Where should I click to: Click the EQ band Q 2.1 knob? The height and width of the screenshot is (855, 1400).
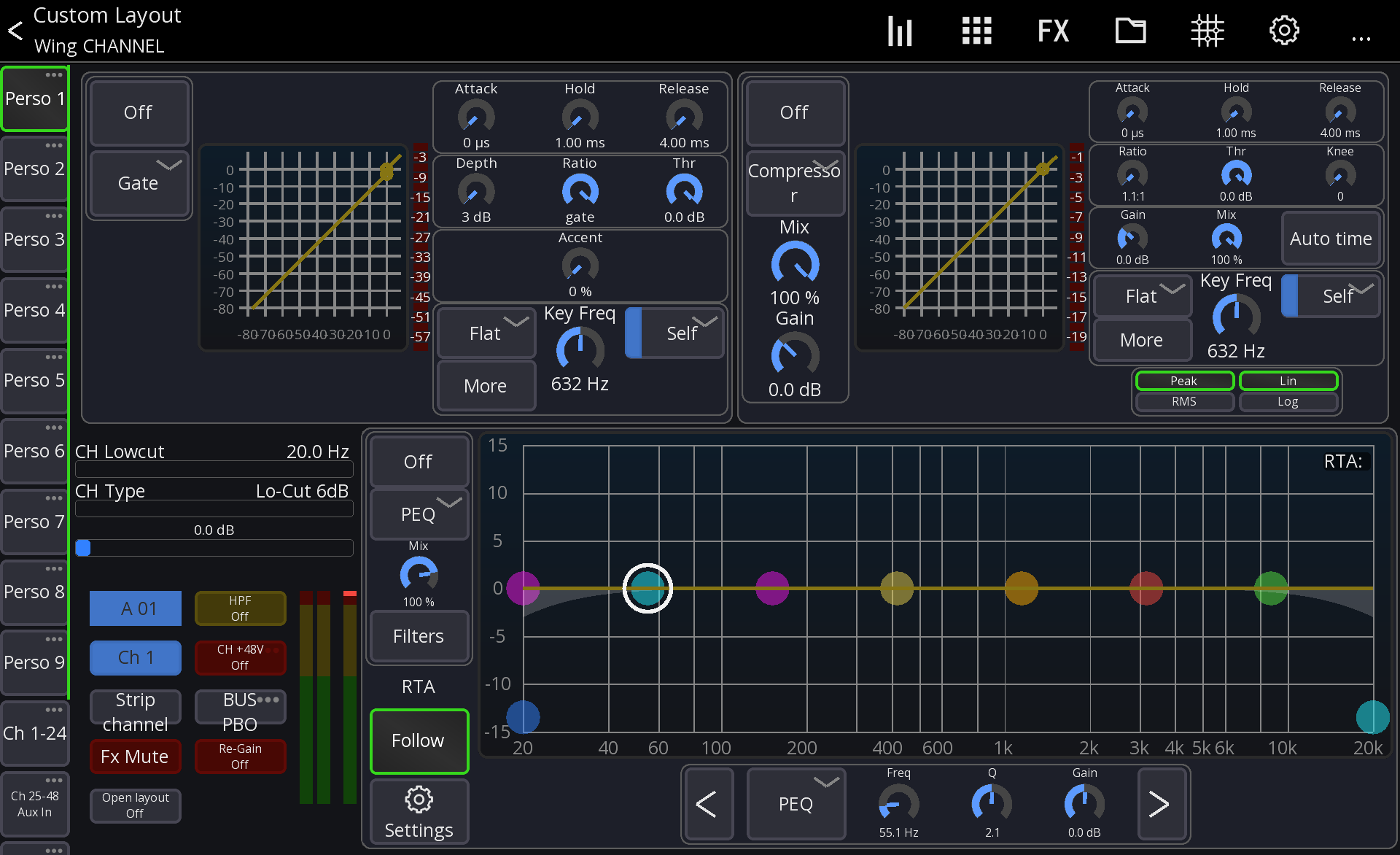pyautogui.click(x=992, y=804)
